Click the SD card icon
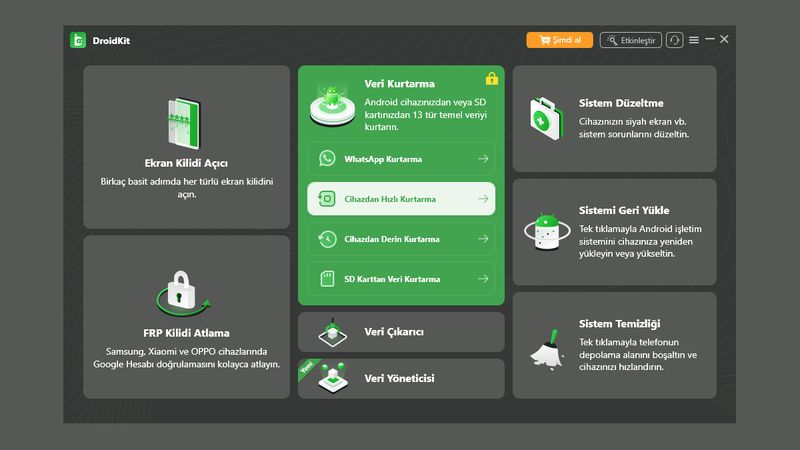The height and width of the screenshot is (450, 800). tap(327, 279)
